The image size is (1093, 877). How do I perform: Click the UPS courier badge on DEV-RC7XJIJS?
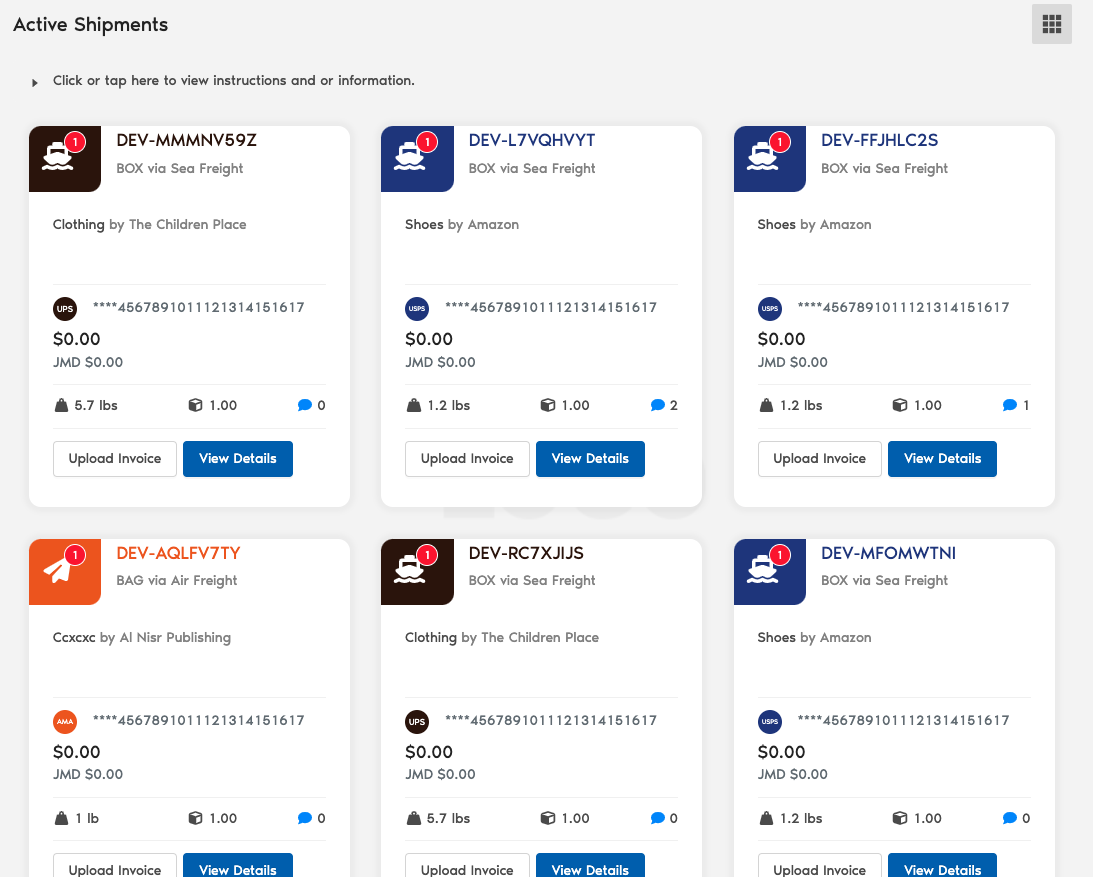pyautogui.click(x=417, y=722)
